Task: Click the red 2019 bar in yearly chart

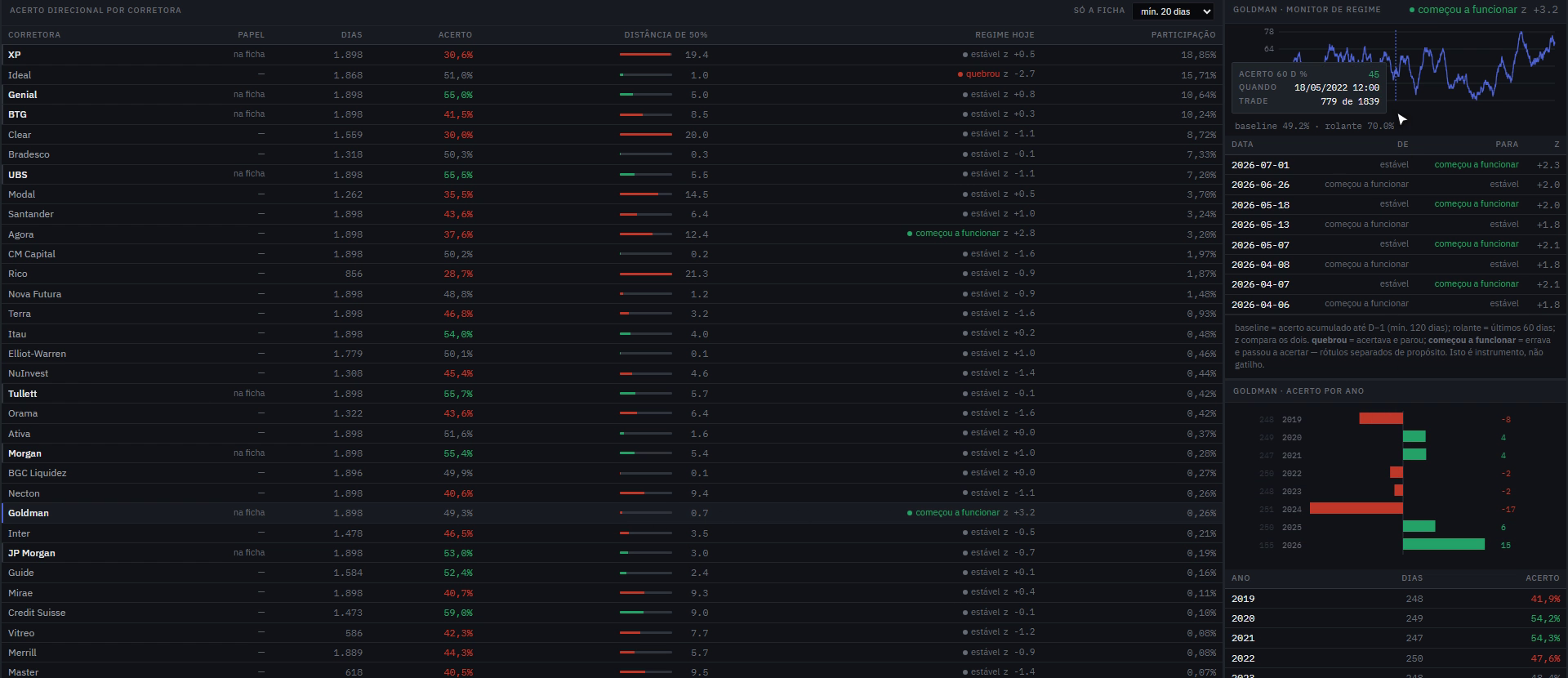Action: [1381, 419]
